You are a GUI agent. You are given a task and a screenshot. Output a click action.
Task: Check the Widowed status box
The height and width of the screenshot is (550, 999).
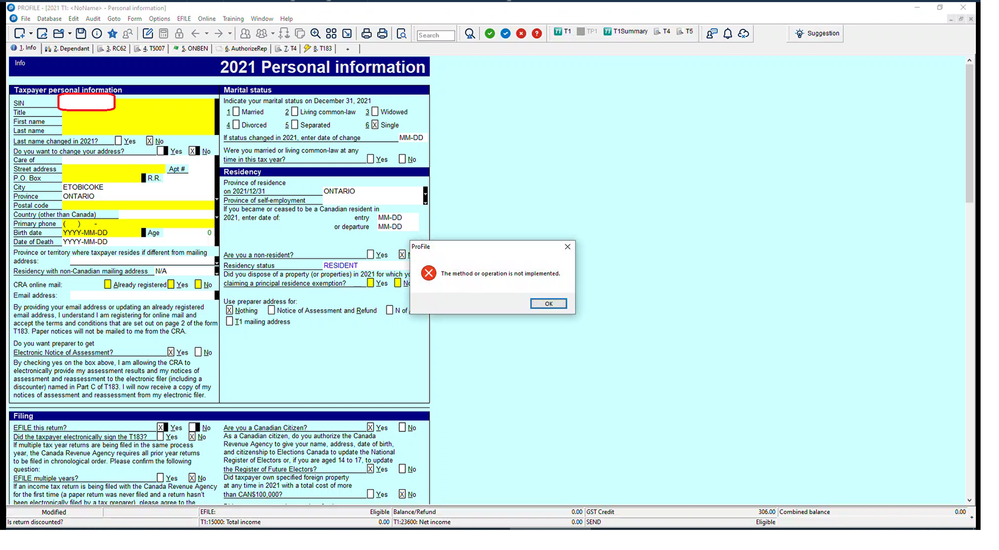click(x=375, y=112)
